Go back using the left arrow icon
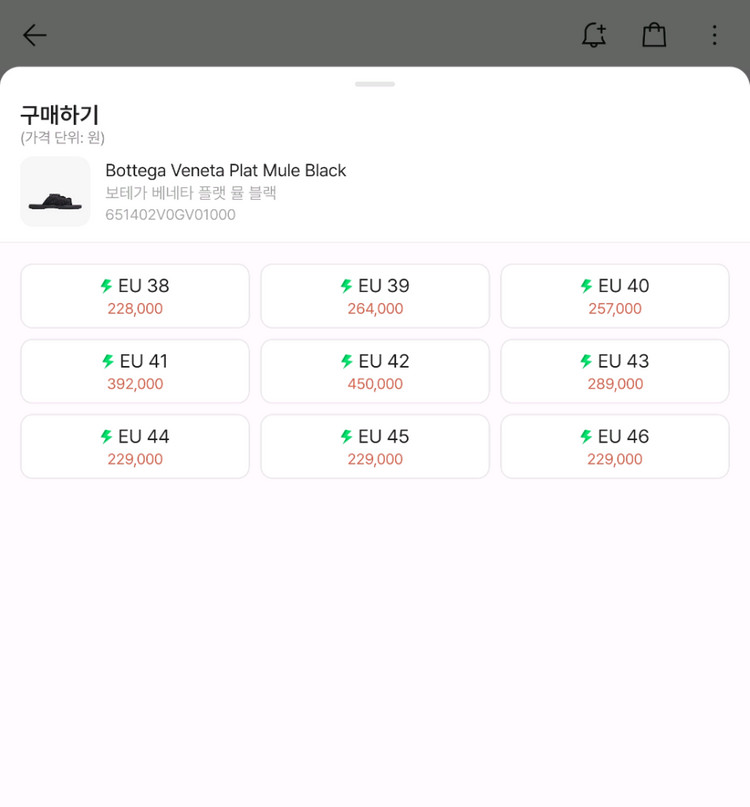This screenshot has width=750, height=807. 34,35
